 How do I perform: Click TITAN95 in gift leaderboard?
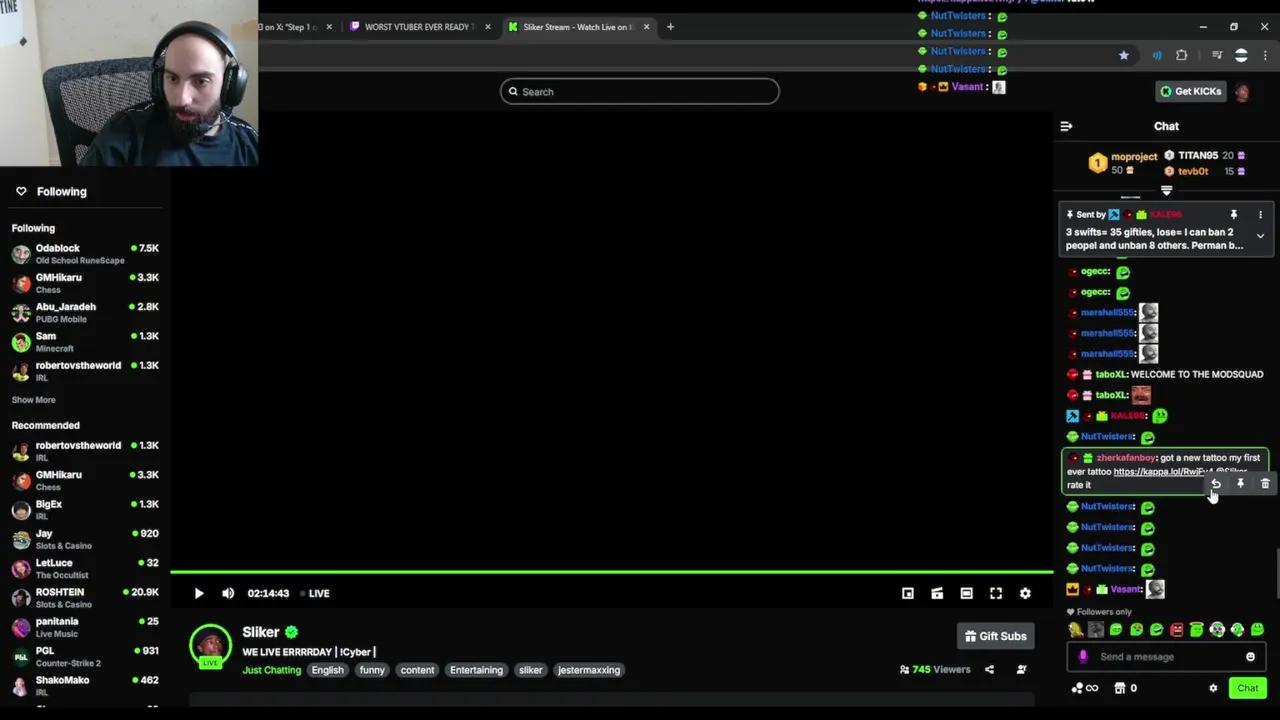[1197, 155]
